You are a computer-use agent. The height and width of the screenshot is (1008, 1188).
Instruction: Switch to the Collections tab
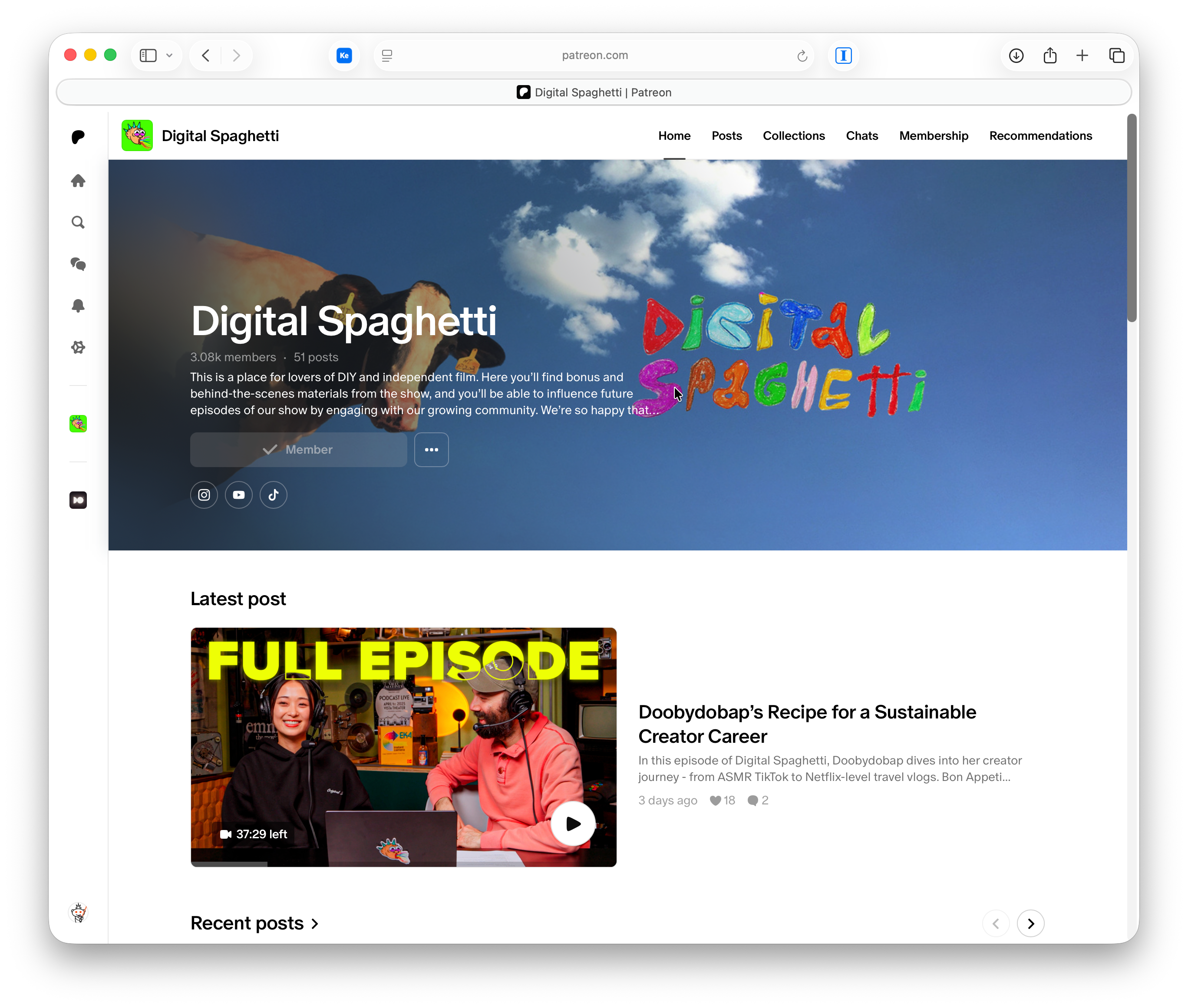[x=794, y=136]
